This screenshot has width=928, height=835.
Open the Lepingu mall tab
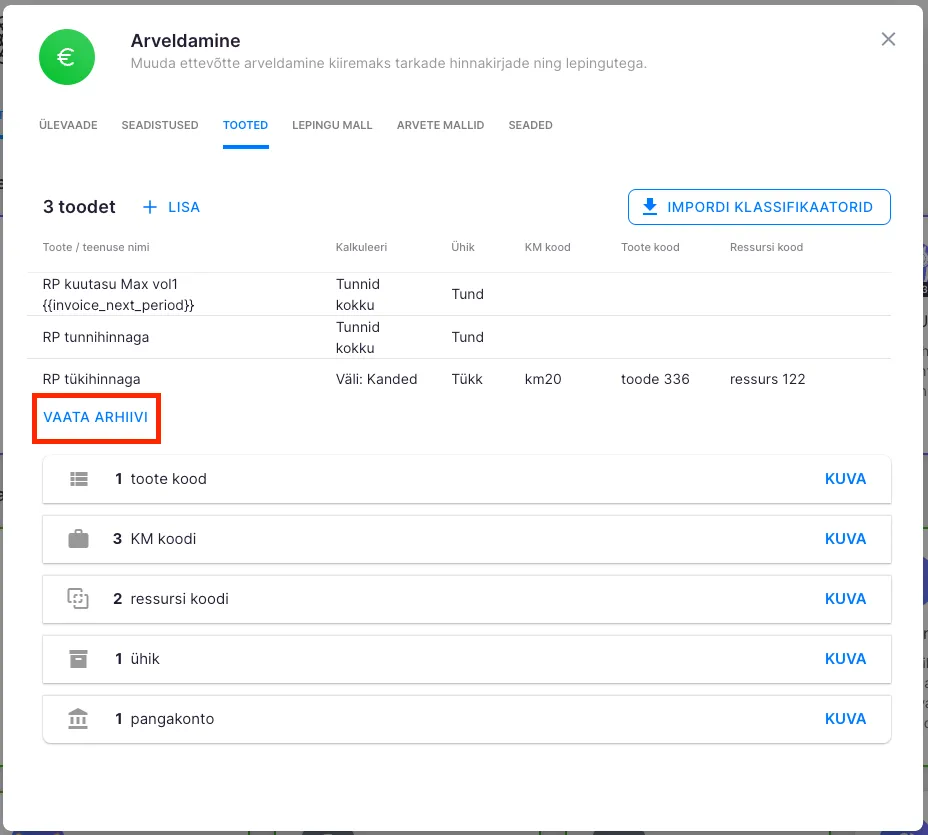pyautogui.click(x=332, y=125)
